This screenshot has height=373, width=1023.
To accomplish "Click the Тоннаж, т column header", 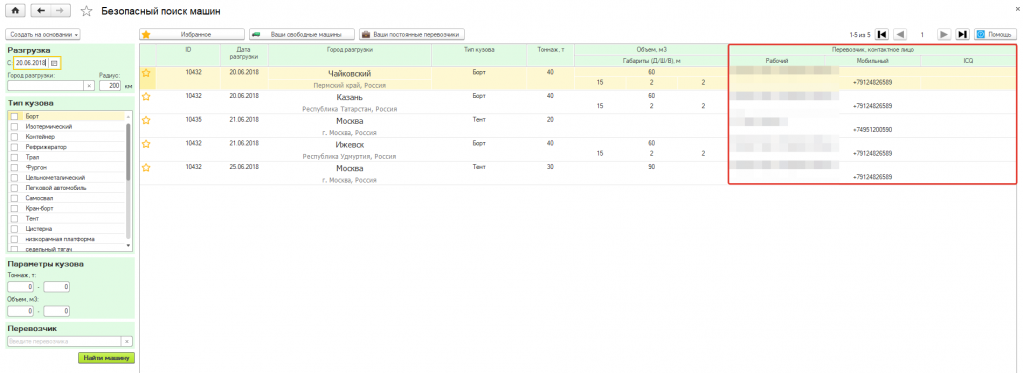I will pyautogui.click(x=551, y=55).
